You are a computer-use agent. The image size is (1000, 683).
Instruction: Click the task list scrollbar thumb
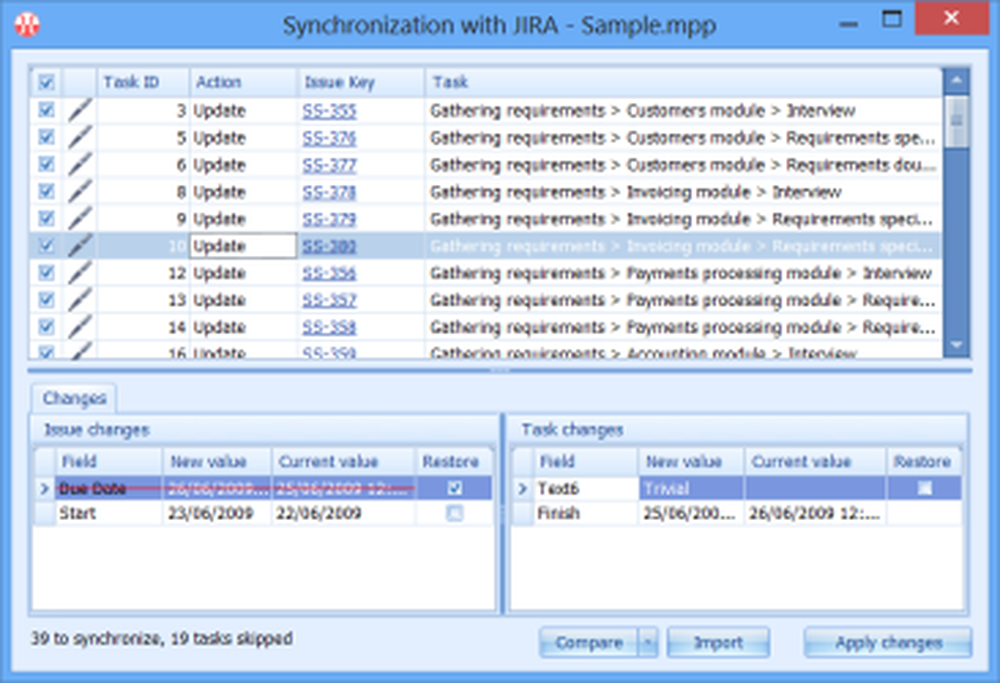[956, 121]
